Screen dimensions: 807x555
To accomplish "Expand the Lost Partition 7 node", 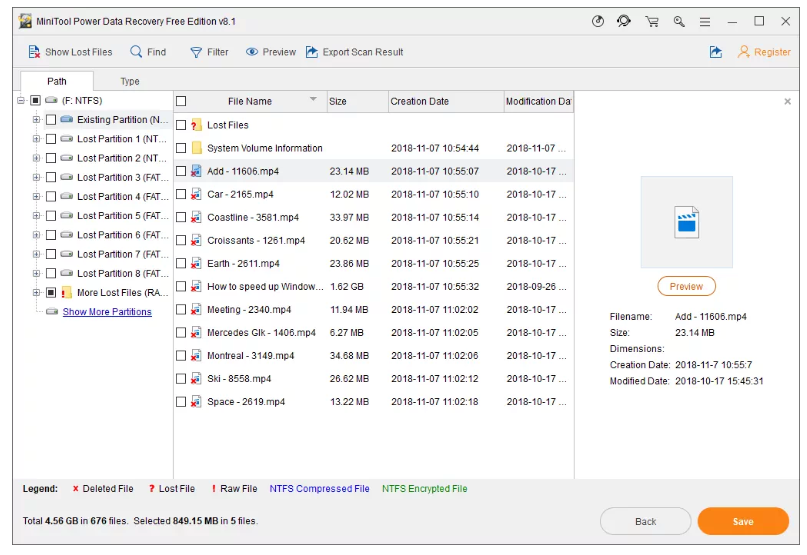I will [36, 254].
